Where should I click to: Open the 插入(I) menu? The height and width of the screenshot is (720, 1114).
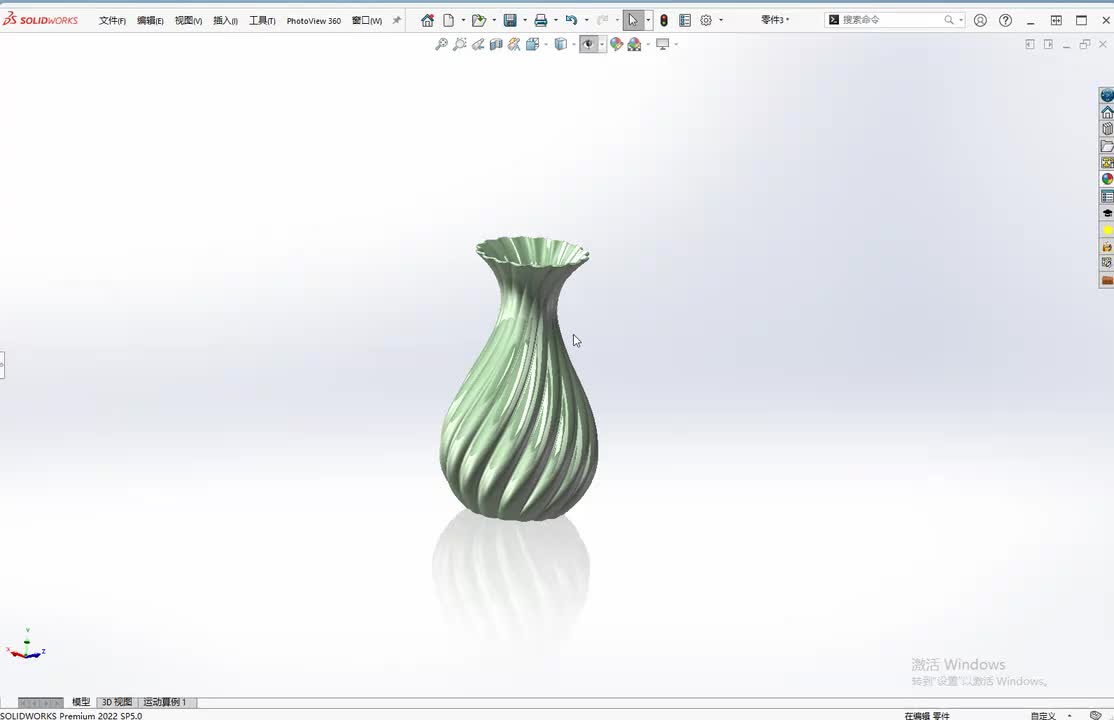(225, 21)
